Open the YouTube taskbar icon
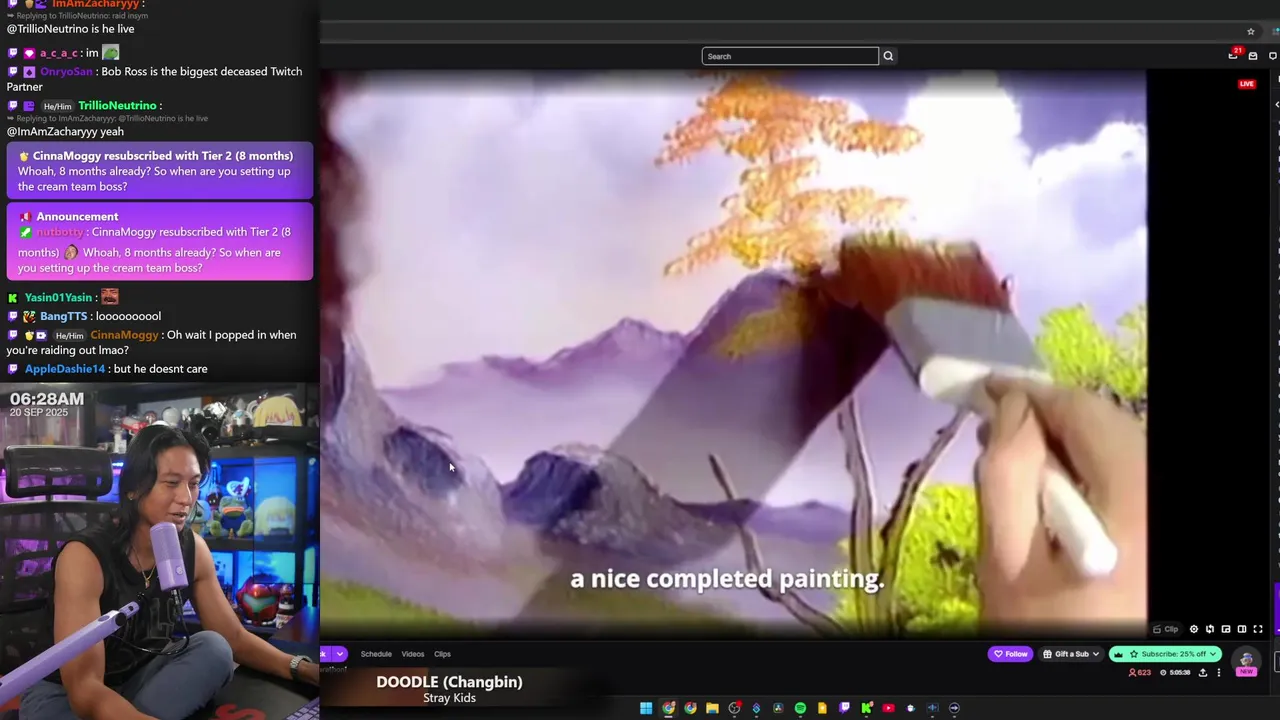The height and width of the screenshot is (720, 1280). [x=888, y=708]
